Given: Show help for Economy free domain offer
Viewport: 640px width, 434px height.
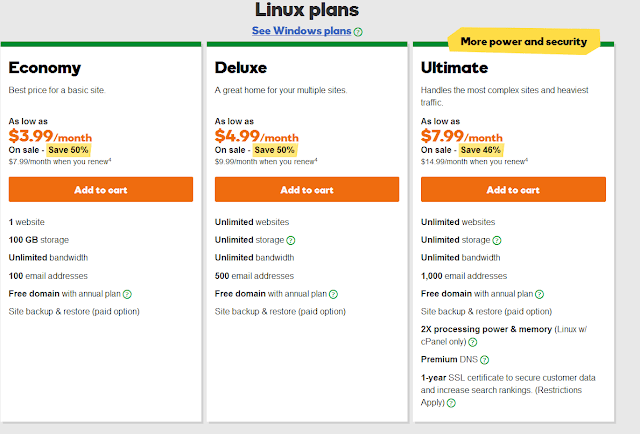Looking at the screenshot, I should (127, 294).
